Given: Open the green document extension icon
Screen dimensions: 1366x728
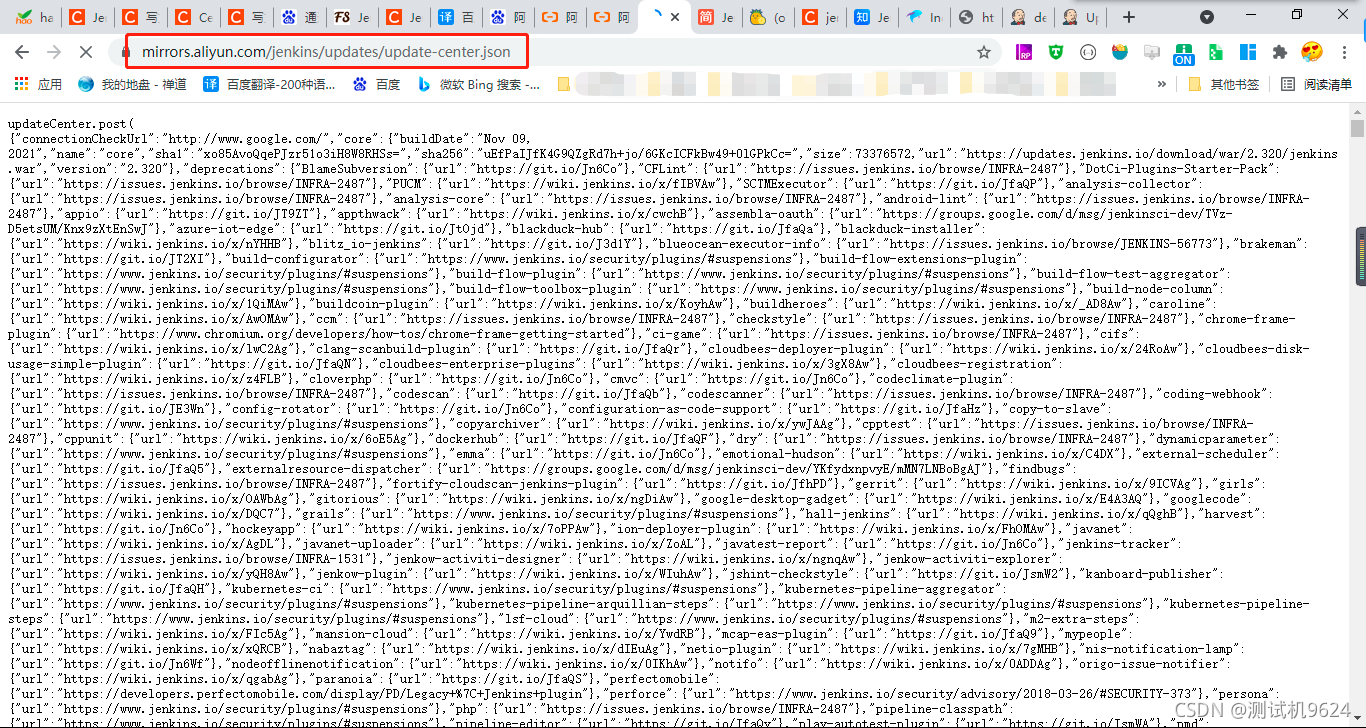Looking at the screenshot, I should coord(1216,52).
